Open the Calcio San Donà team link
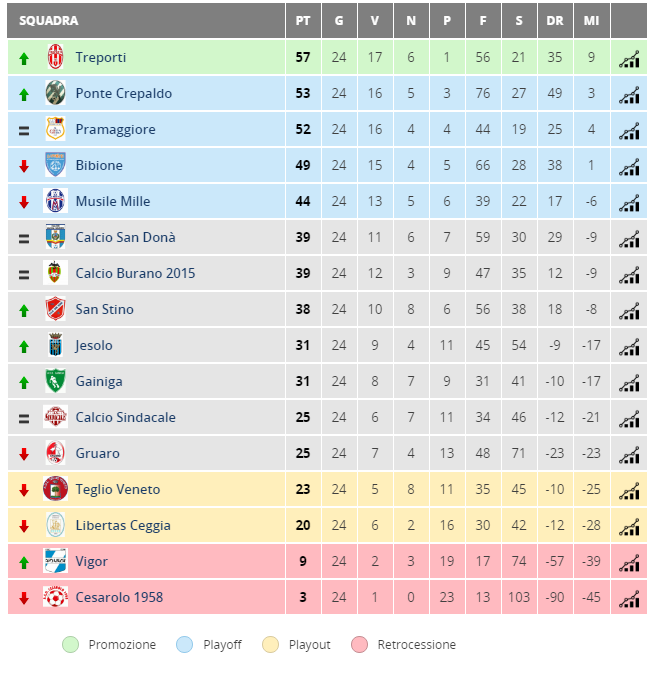This screenshot has width=653, height=673. (x=125, y=237)
